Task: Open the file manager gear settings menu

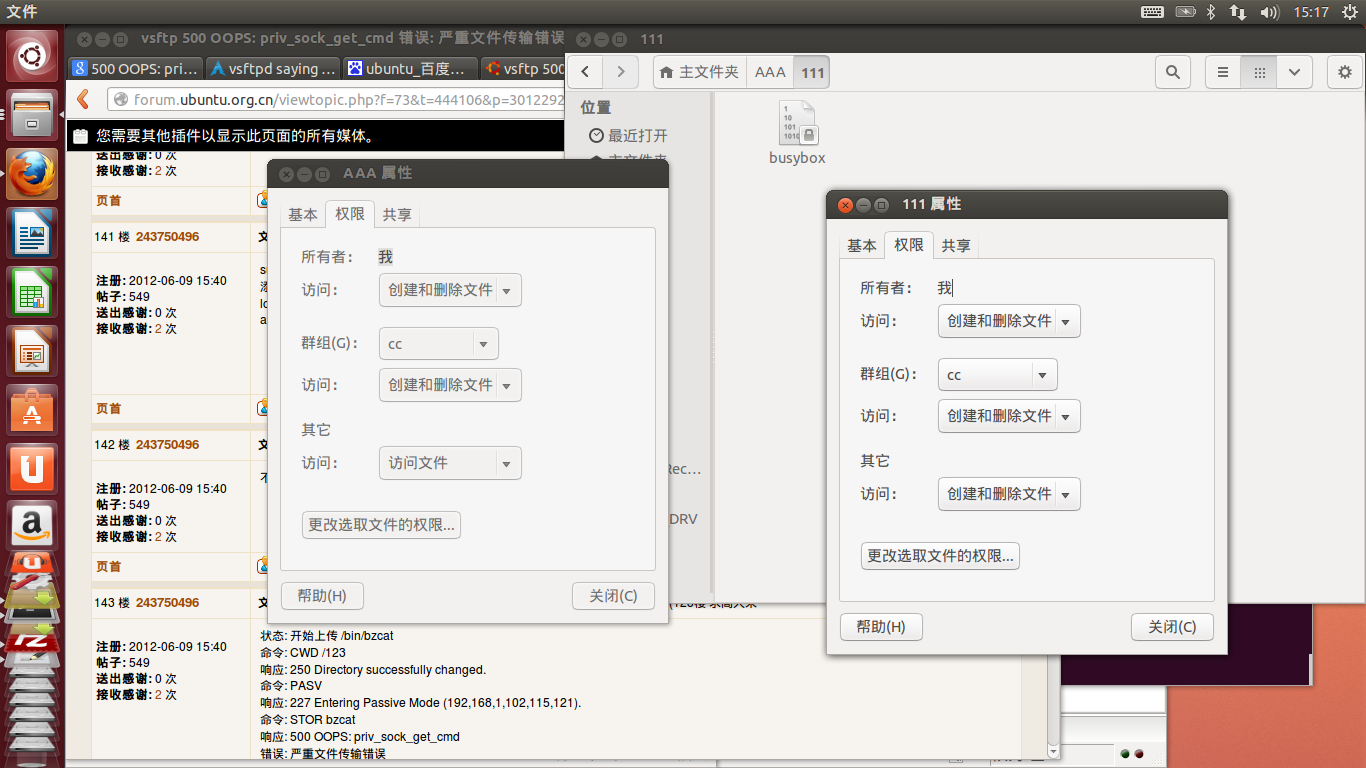Action: coord(1344,72)
